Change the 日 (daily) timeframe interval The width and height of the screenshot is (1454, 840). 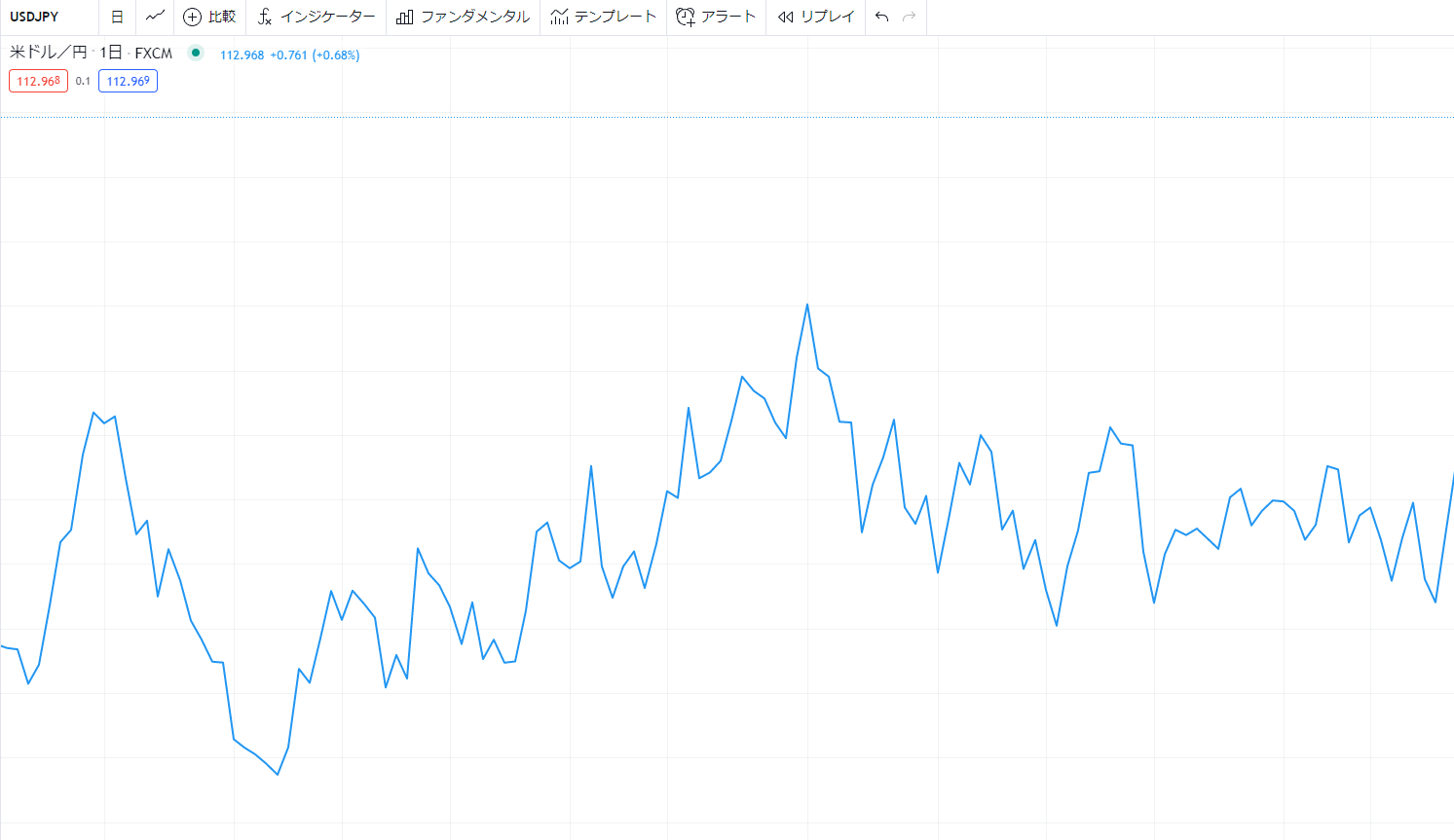pyautogui.click(x=117, y=17)
